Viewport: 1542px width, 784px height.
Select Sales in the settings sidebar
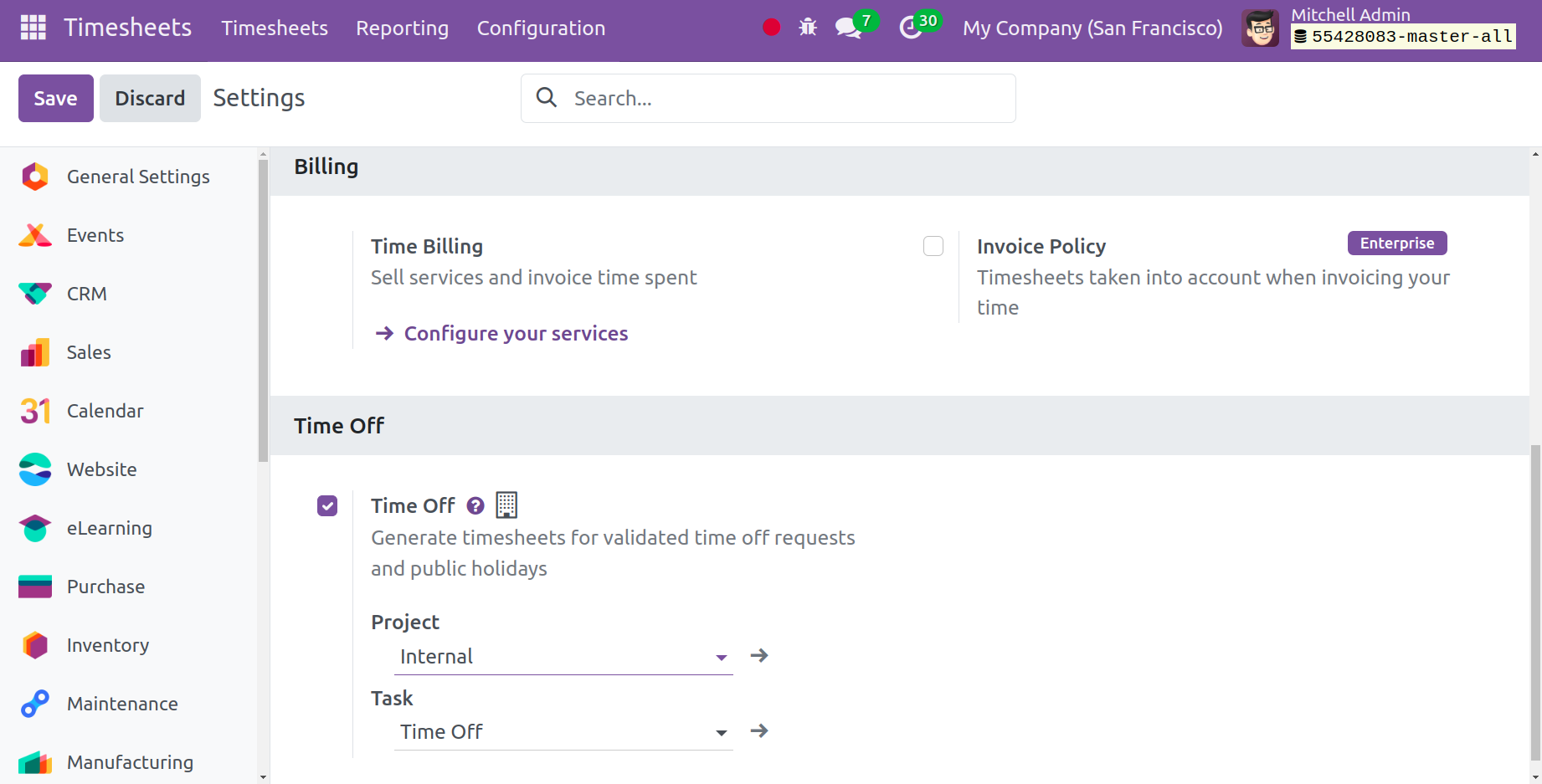pyautogui.click(x=130, y=352)
